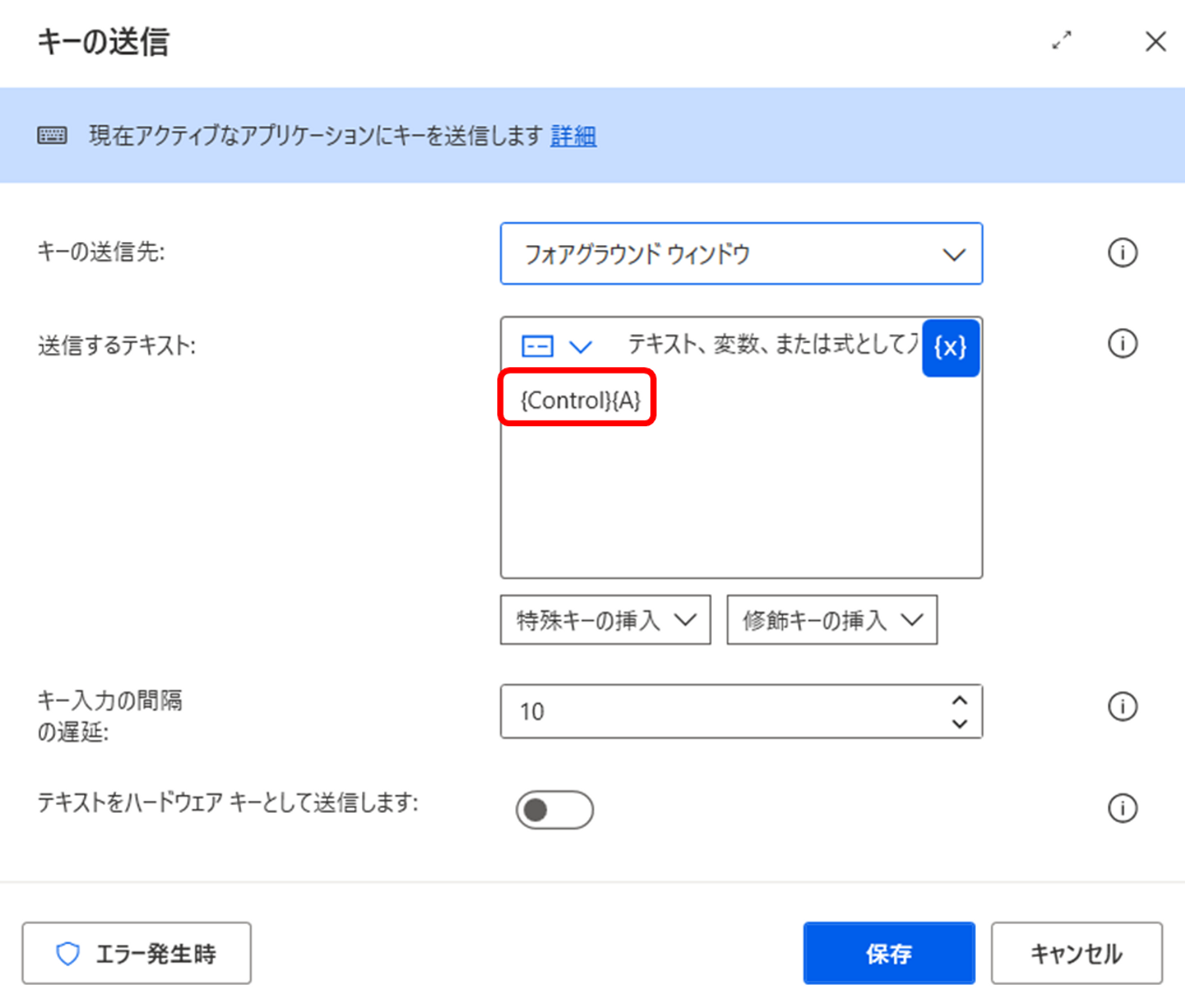Open the 特殊キーの挿入 dropdown
This screenshot has width=1185, height=1008.
click(605, 620)
